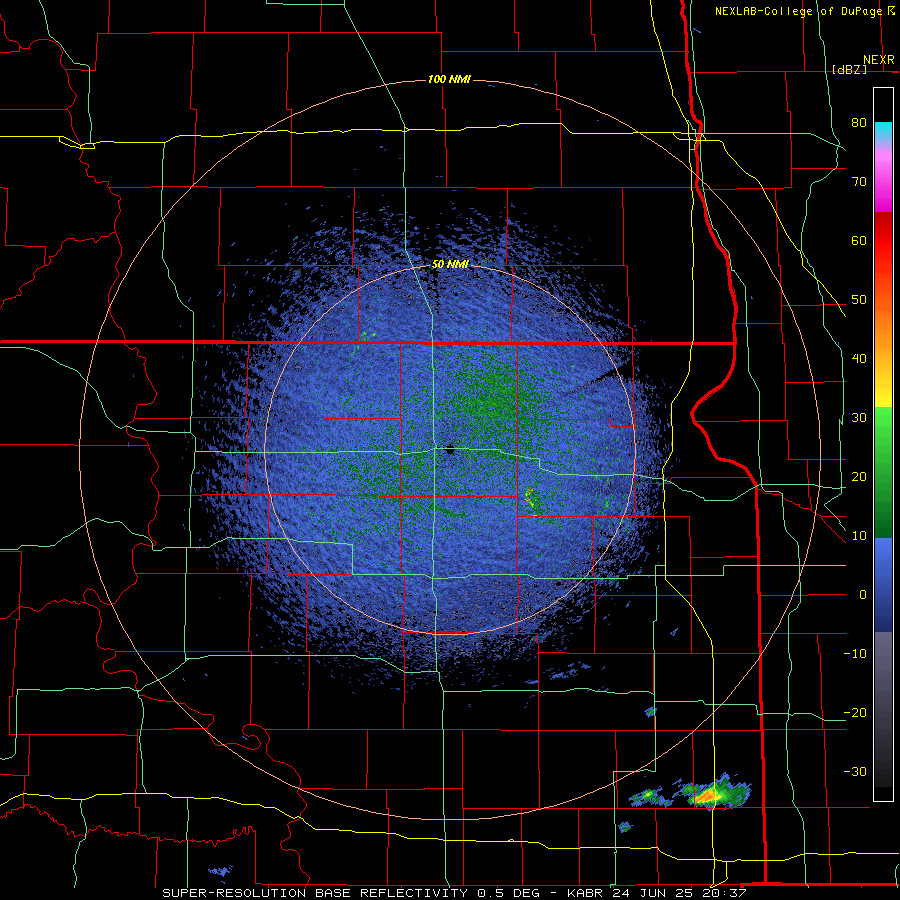The height and width of the screenshot is (900, 900).
Task: Click the 80 dBZ scale value
Action: 859,122
